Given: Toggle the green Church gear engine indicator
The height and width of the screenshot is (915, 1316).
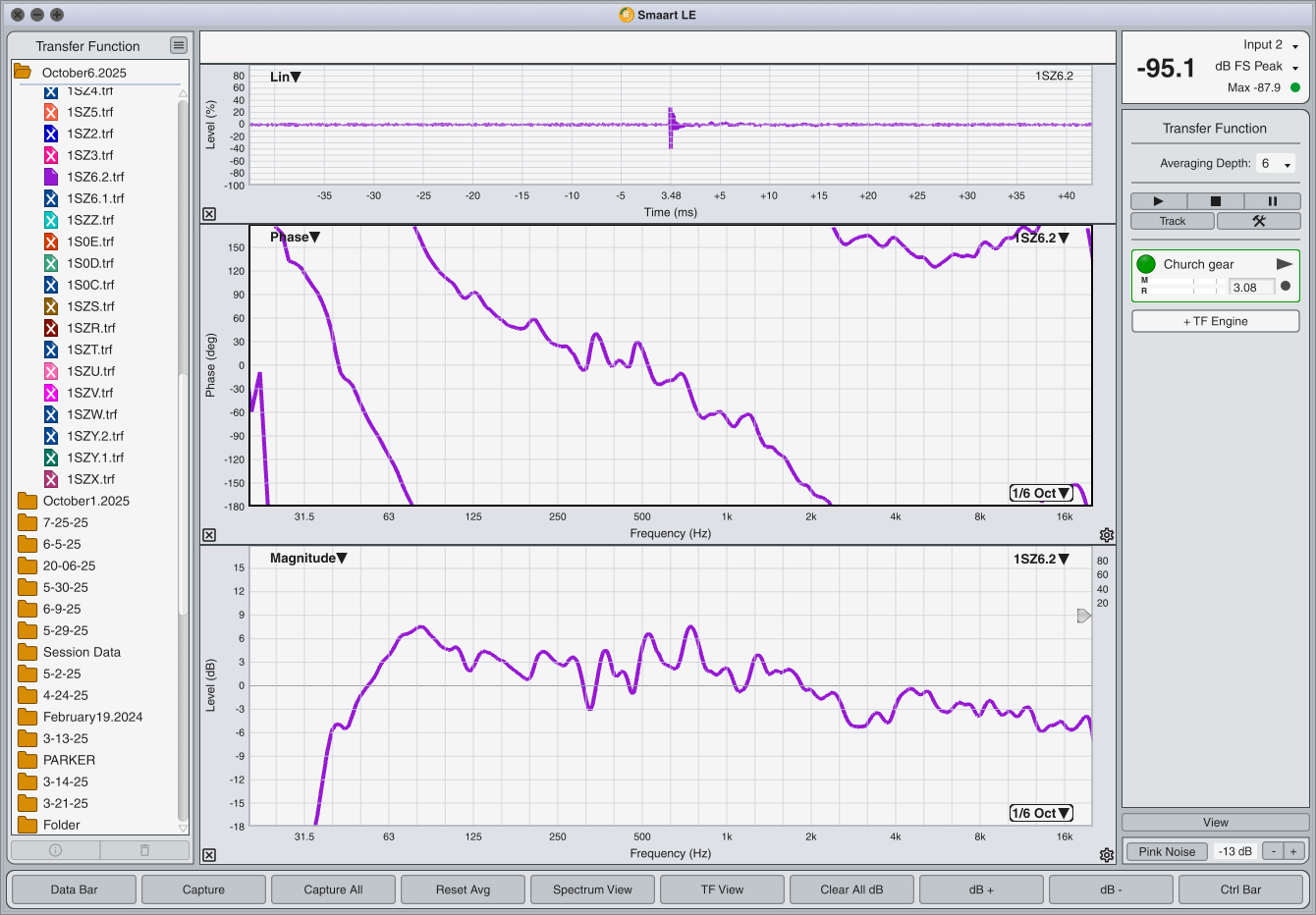Looking at the screenshot, I should click(x=1146, y=264).
